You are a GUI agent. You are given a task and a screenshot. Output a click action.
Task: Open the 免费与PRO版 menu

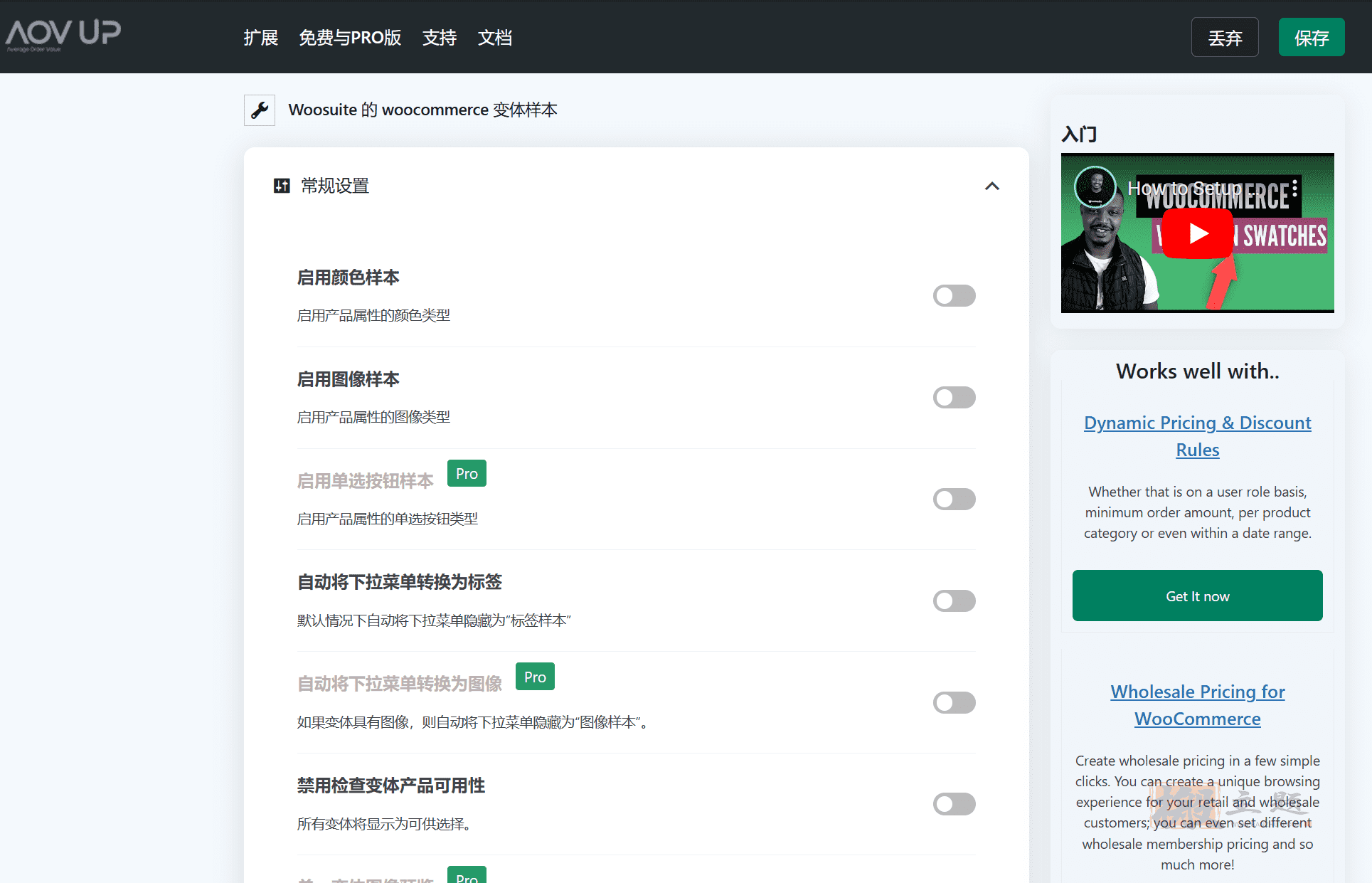351,38
